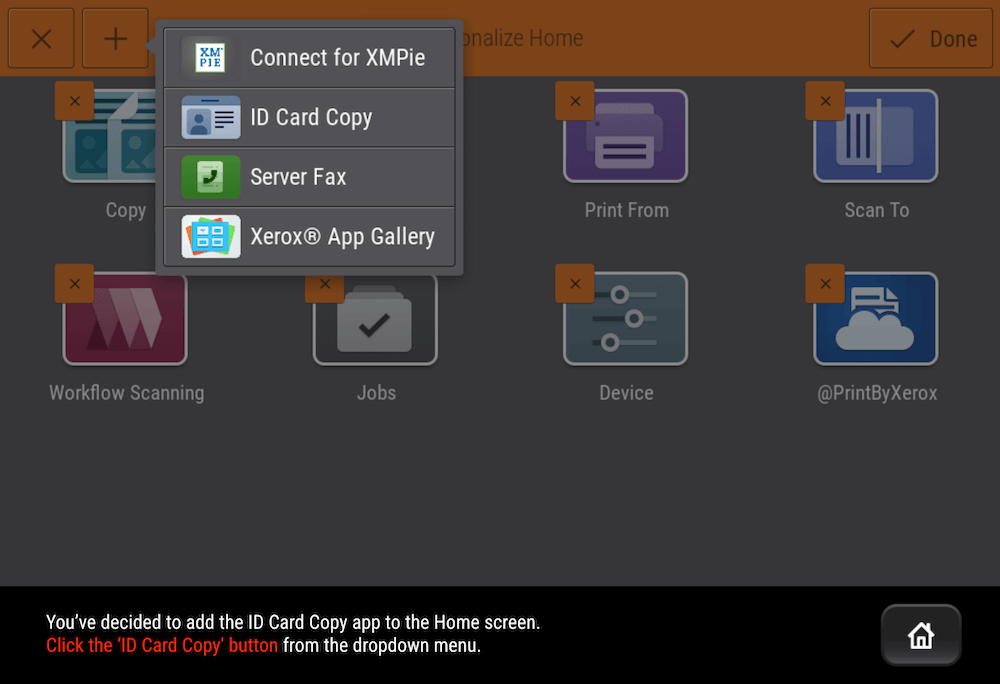The image size is (1000, 684).
Task: Select the Print From app
Action: coord(625,137)
